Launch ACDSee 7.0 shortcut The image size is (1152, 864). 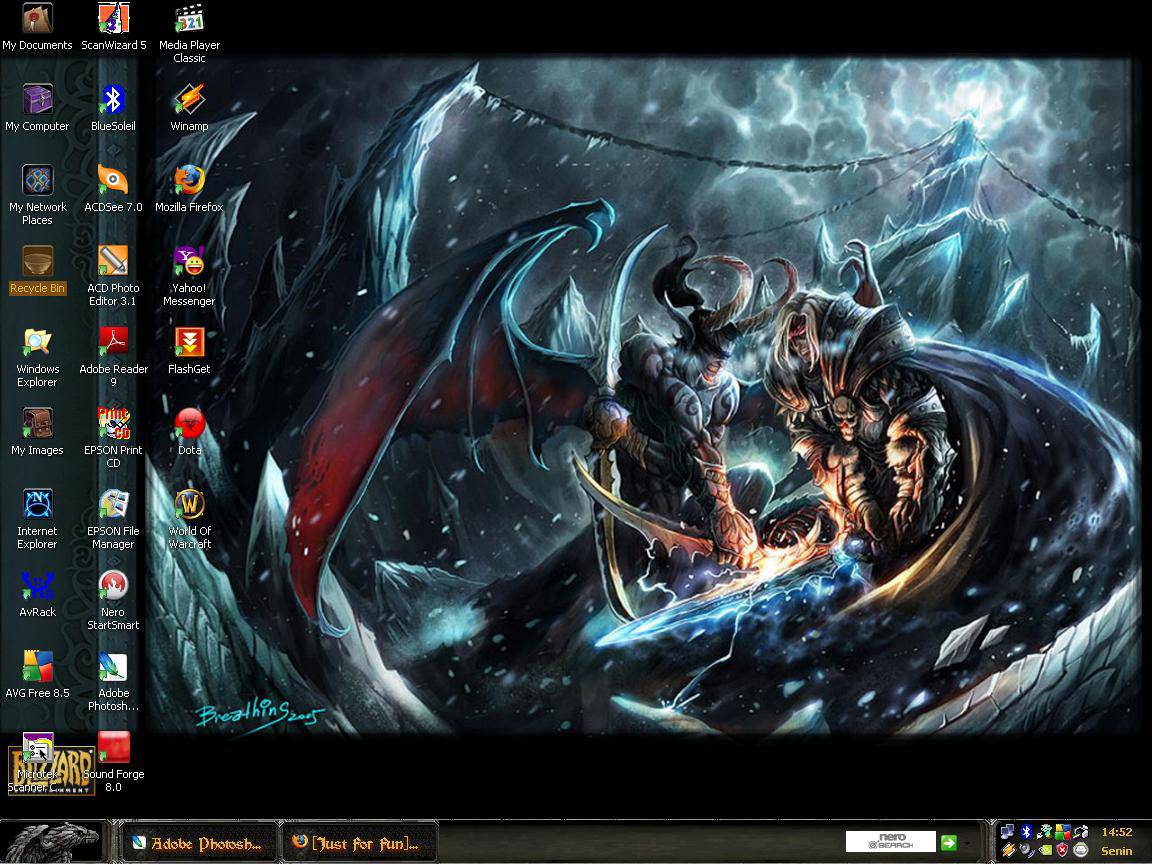point(113,188)
